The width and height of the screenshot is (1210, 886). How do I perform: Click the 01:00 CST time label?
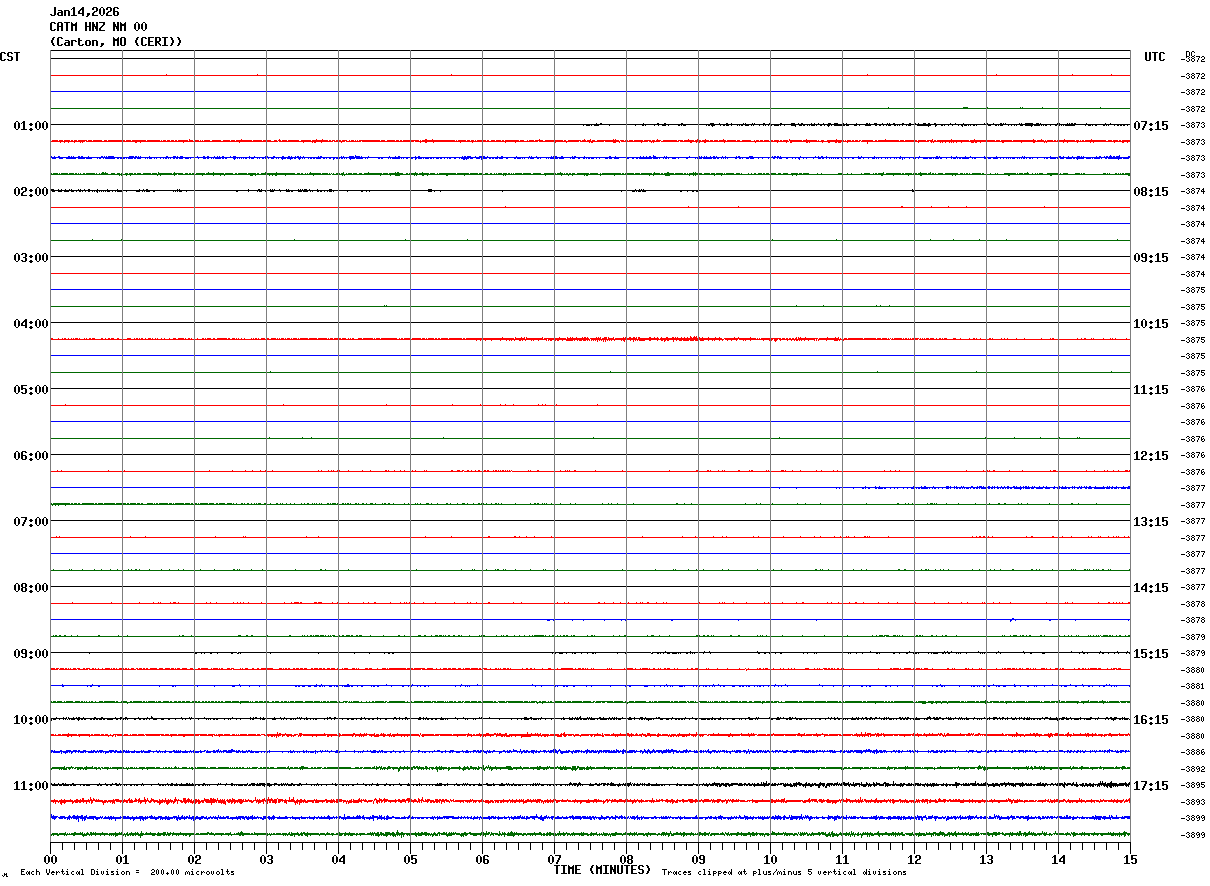(30, 126)
